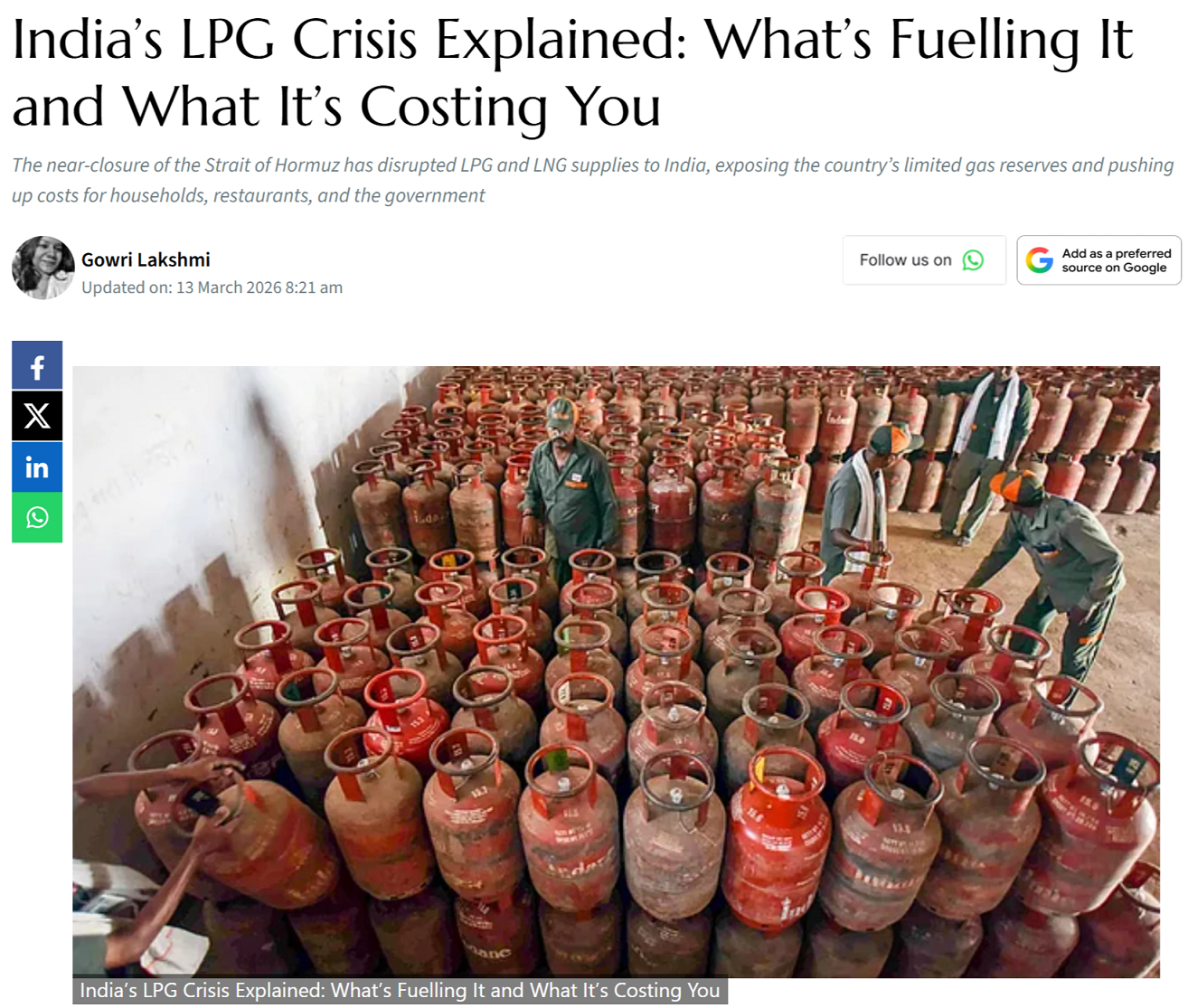The image size is (1188, 1008).
Task: Click the Google G logo
Action: click(x=1040, y=260)
